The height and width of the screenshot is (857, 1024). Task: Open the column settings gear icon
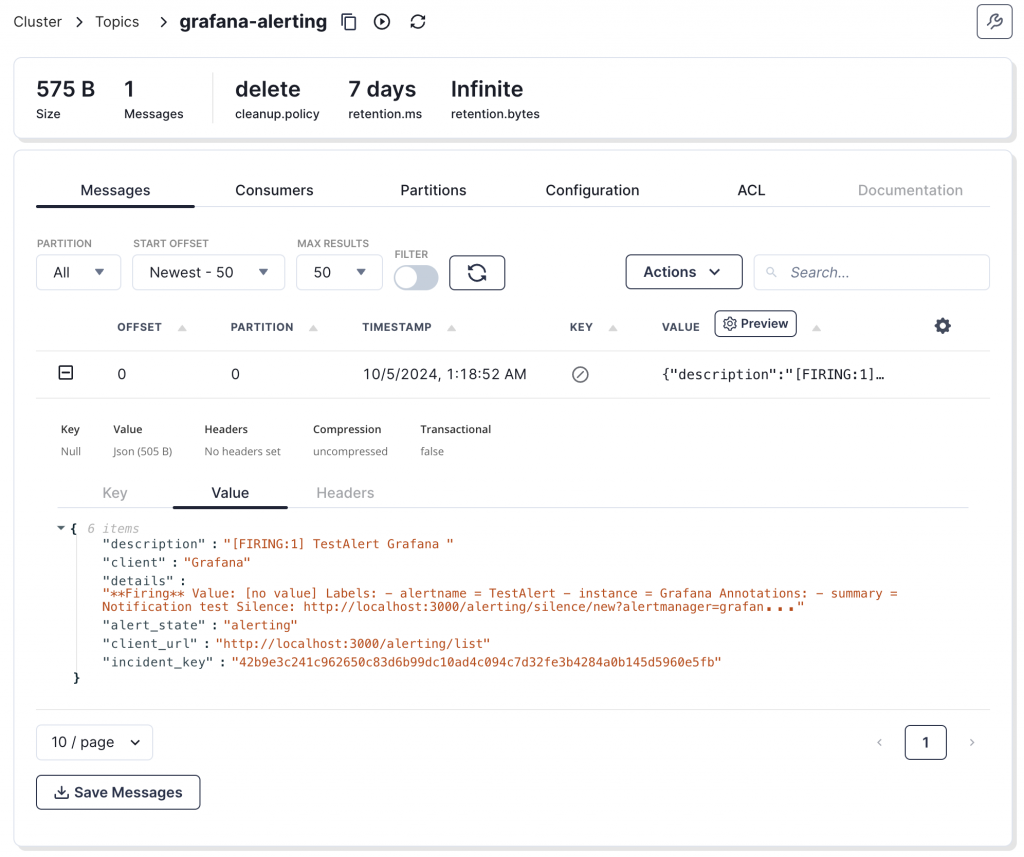[x=942, y=326]
